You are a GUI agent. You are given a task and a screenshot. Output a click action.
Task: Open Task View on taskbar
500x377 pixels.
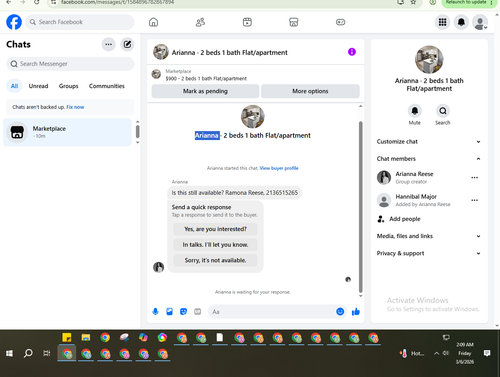(x=47, y=353)
